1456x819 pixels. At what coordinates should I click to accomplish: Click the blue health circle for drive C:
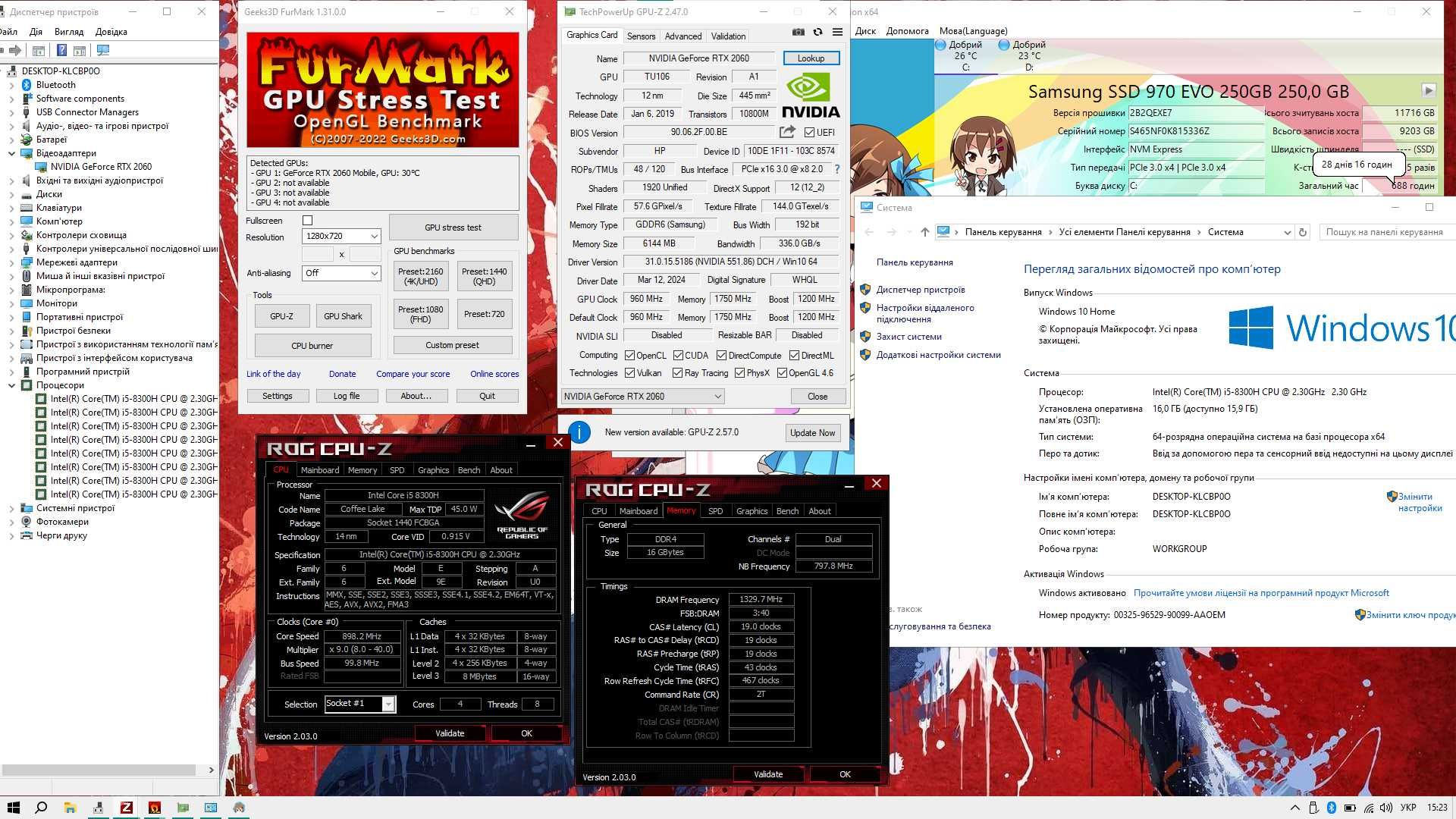tap(940, 45)
